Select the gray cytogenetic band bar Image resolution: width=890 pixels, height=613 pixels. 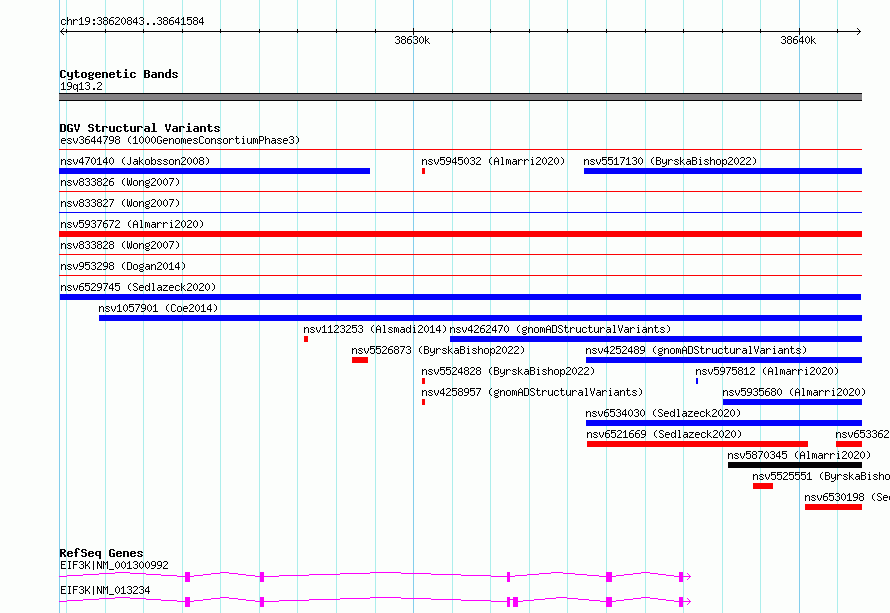(461, 97)
